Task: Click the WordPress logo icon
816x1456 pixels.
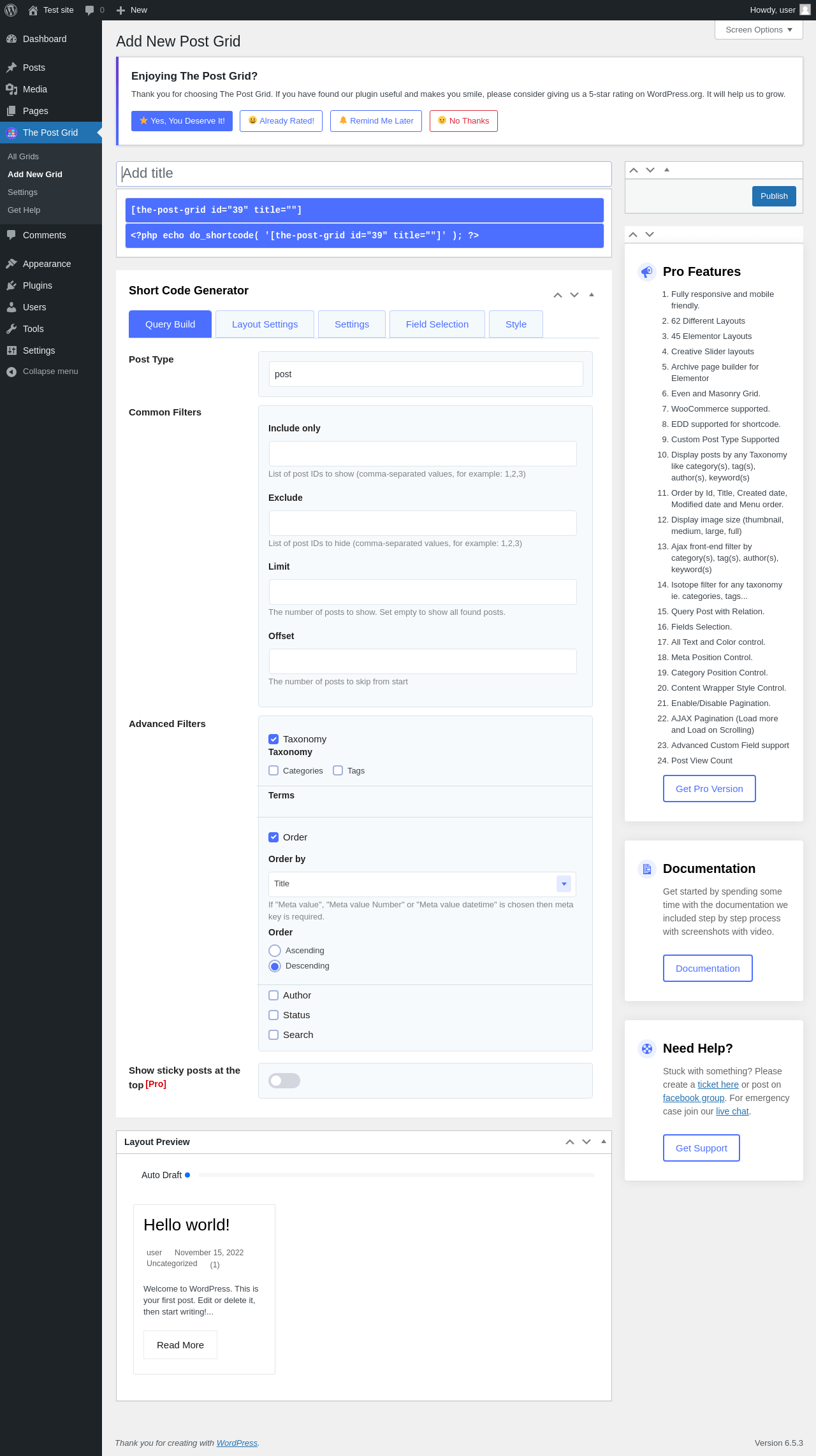Action: pyautogui.click(x=11, y=10)
